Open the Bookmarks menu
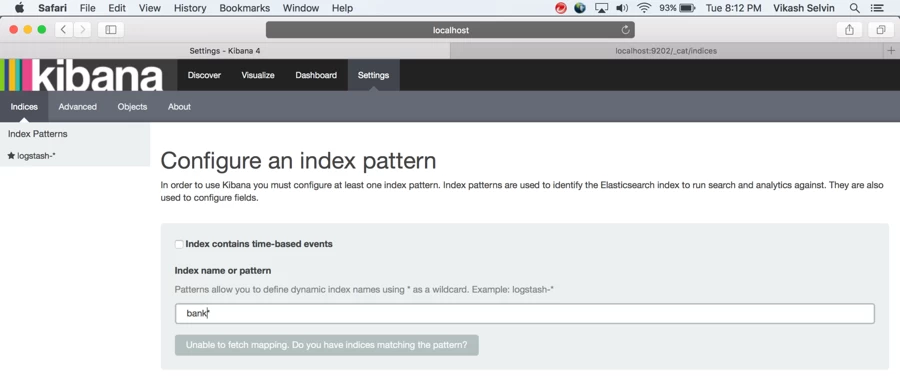This screenshot has width=900, height=389. [x=245, y=8]
